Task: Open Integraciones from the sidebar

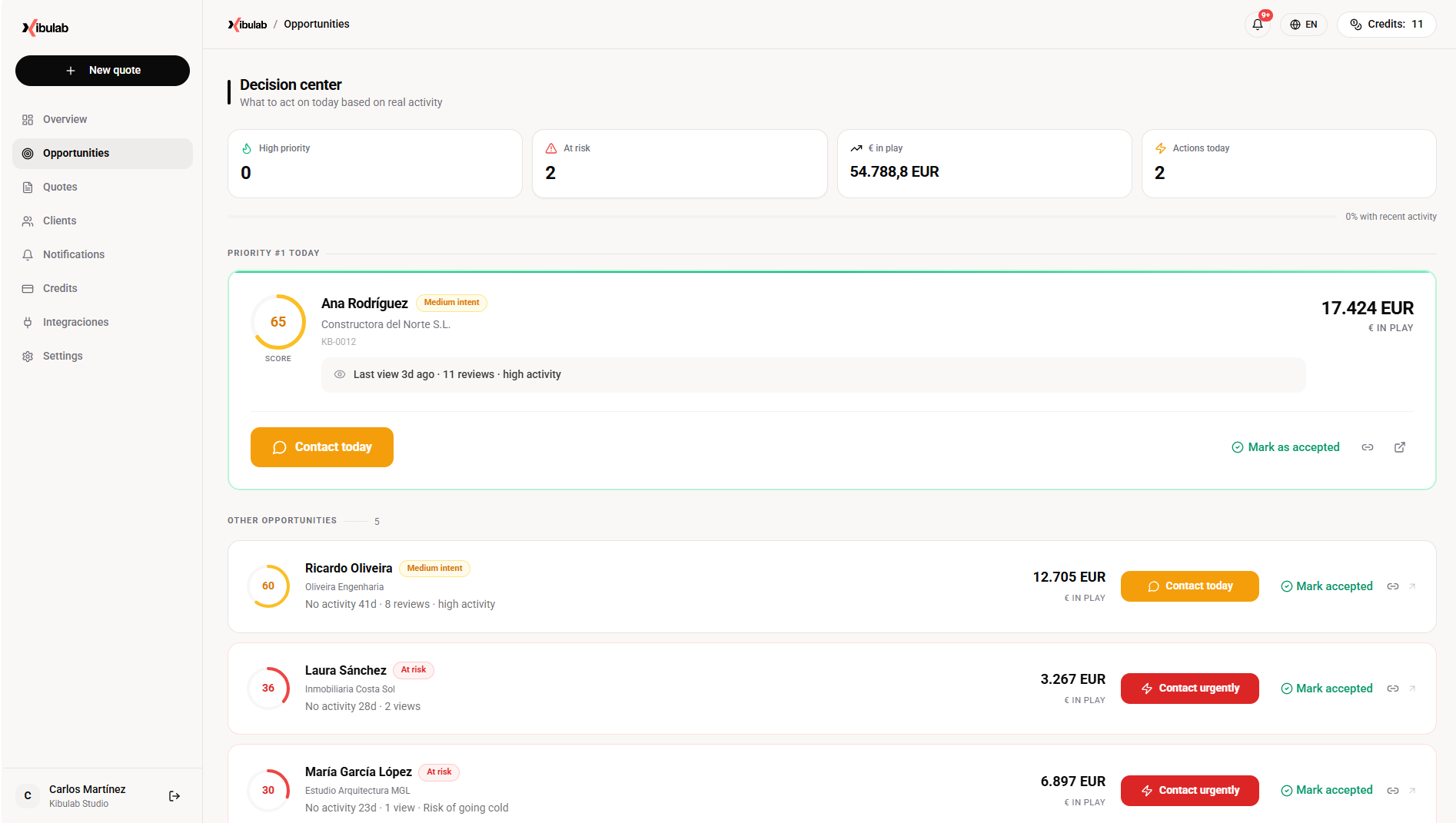Action: click(75, 322)
